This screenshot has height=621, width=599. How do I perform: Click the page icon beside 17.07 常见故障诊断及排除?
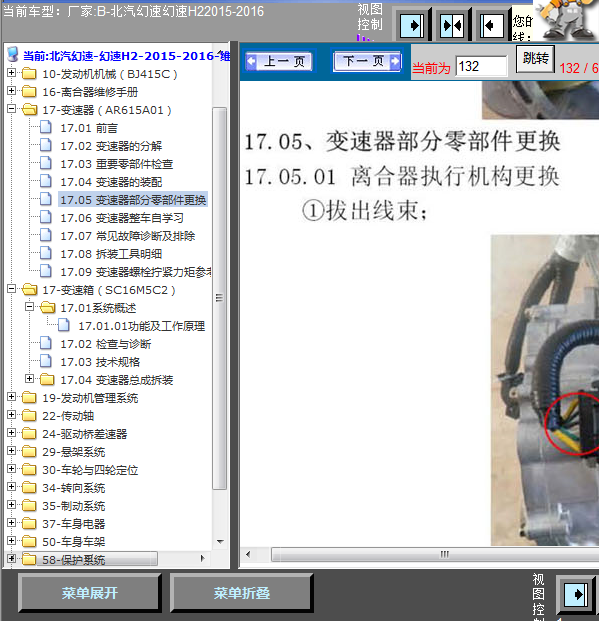[x=46, y=235]
